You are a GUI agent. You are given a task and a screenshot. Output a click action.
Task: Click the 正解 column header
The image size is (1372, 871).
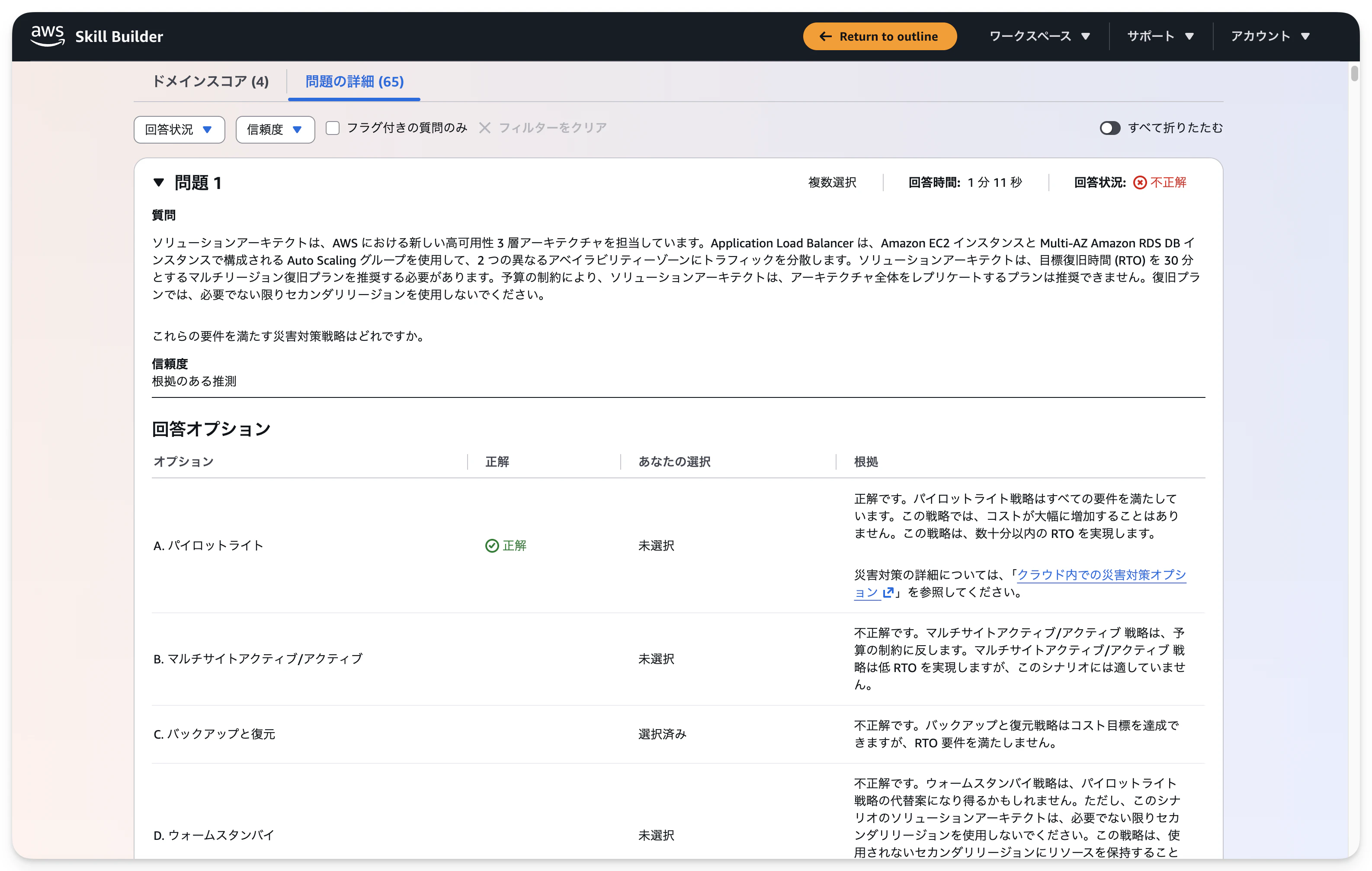[497, 461]
